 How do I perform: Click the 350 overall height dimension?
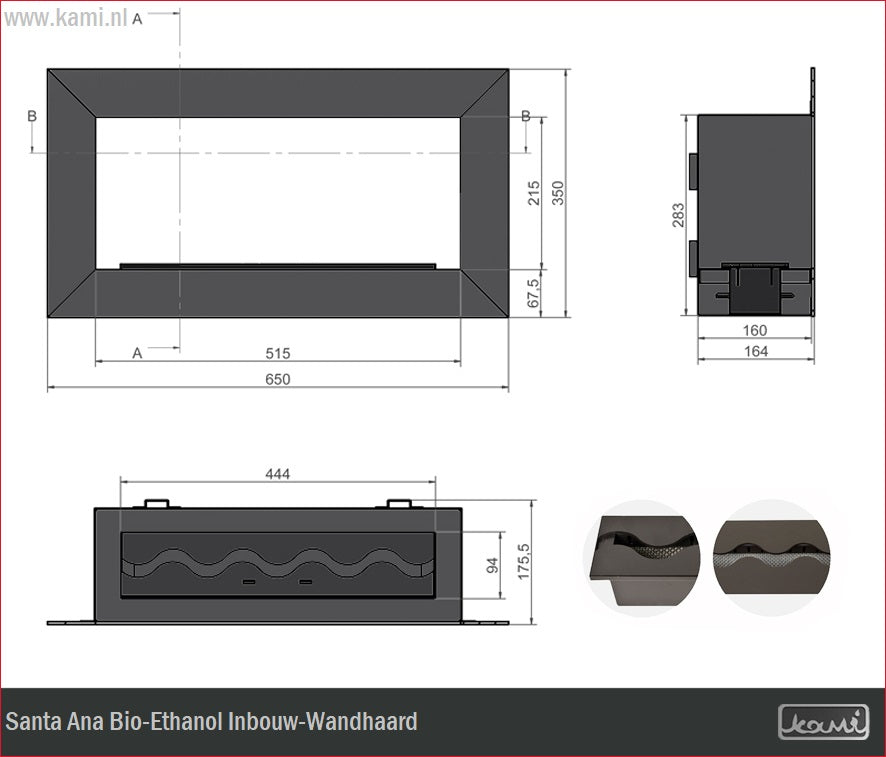(558, 193)
